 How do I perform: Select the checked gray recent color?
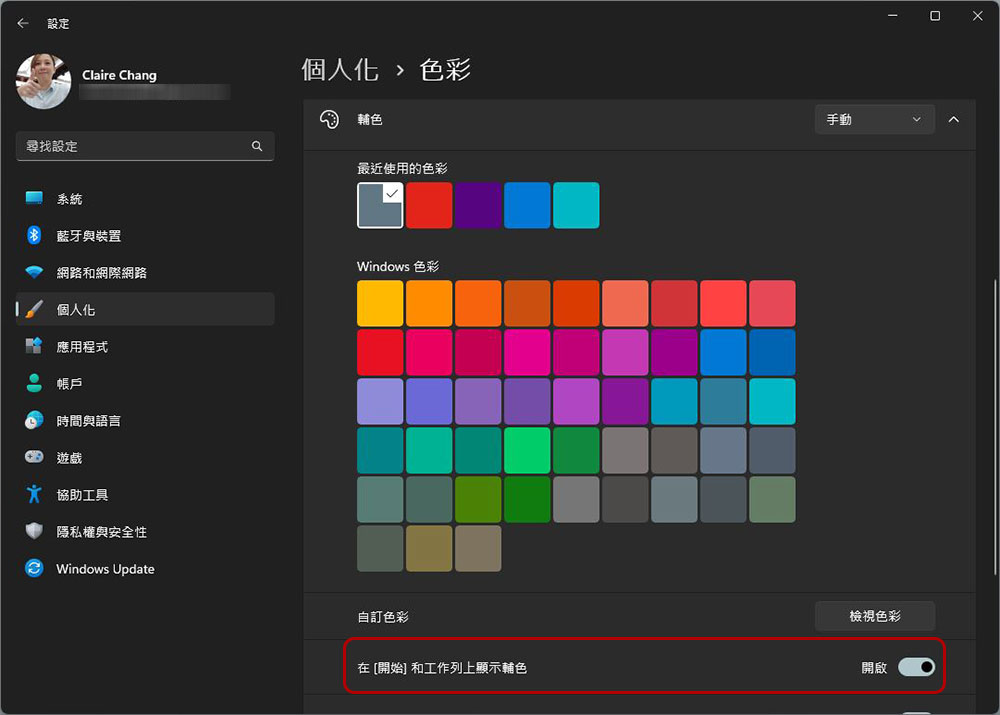(x=380, y=205)
